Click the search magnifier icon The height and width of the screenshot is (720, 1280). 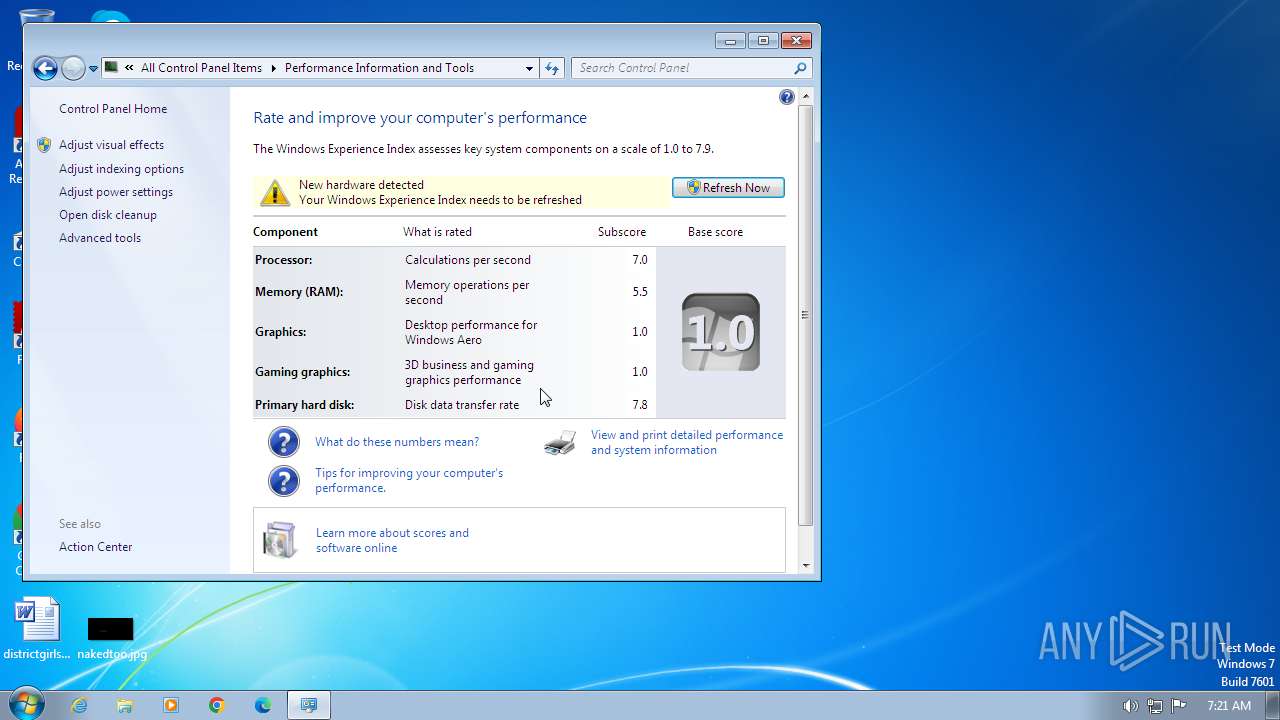point(800,68)
